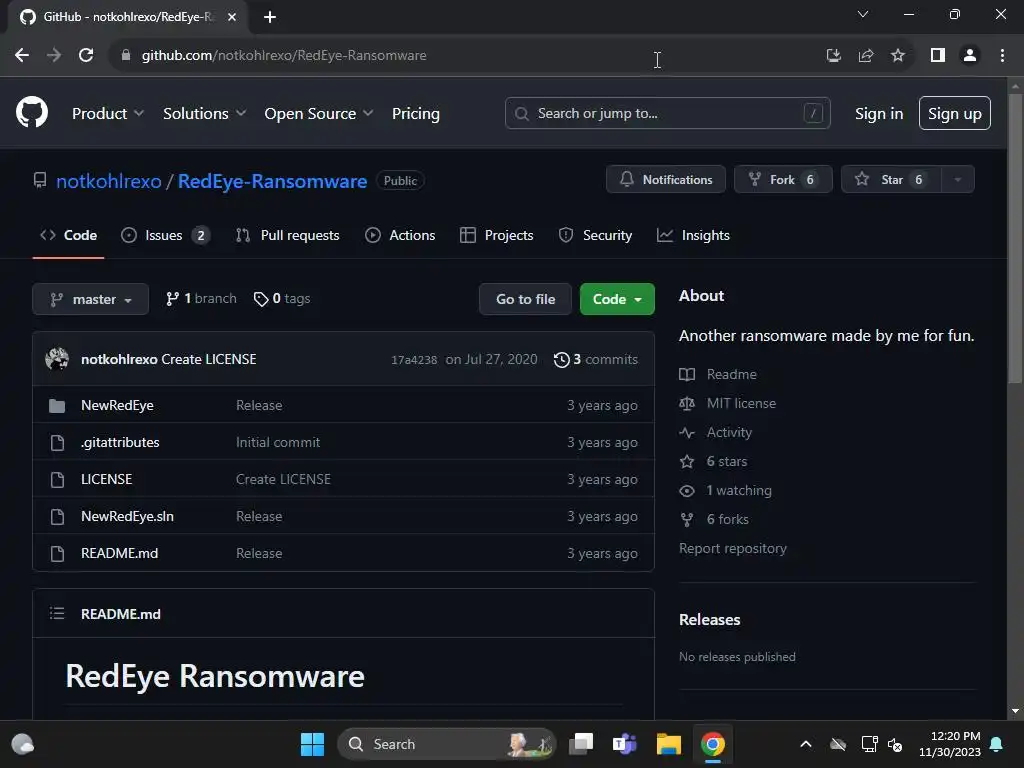
Task: Click install app icon in address bar
Action: (x=833, y=56)
